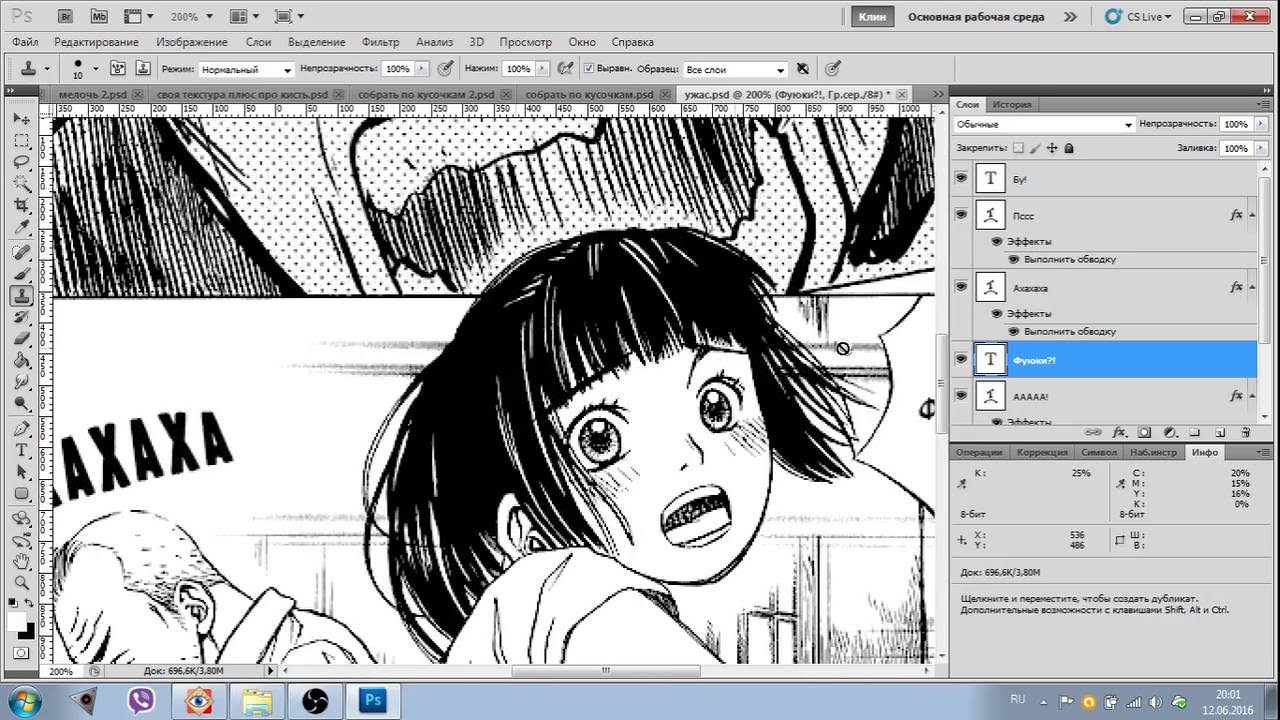The height and width of the screenshot is (720, 1280).
Task: Select the Move tool
Action: (21, 119)
